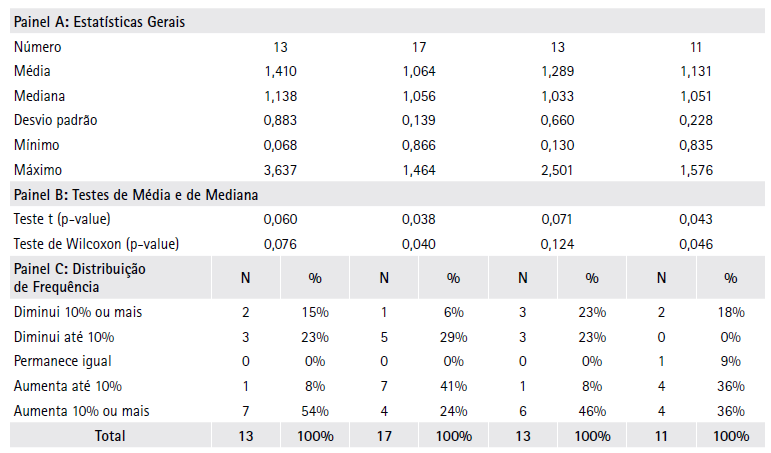Click the Painel C: Distribuição de Frequência header
Image resolution: width=771 pixels, height=453 pixels.
point(80,277)
